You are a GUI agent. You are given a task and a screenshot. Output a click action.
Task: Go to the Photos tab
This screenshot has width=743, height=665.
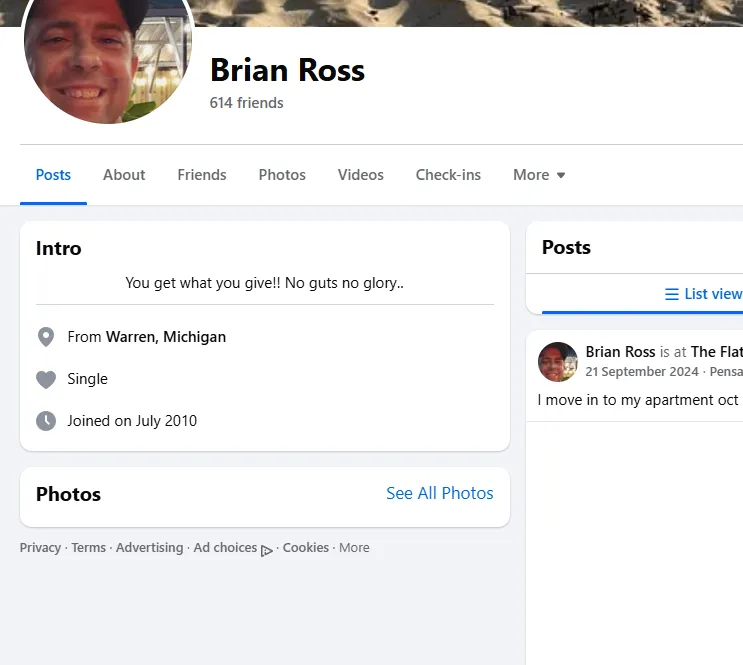click(282, 175)
